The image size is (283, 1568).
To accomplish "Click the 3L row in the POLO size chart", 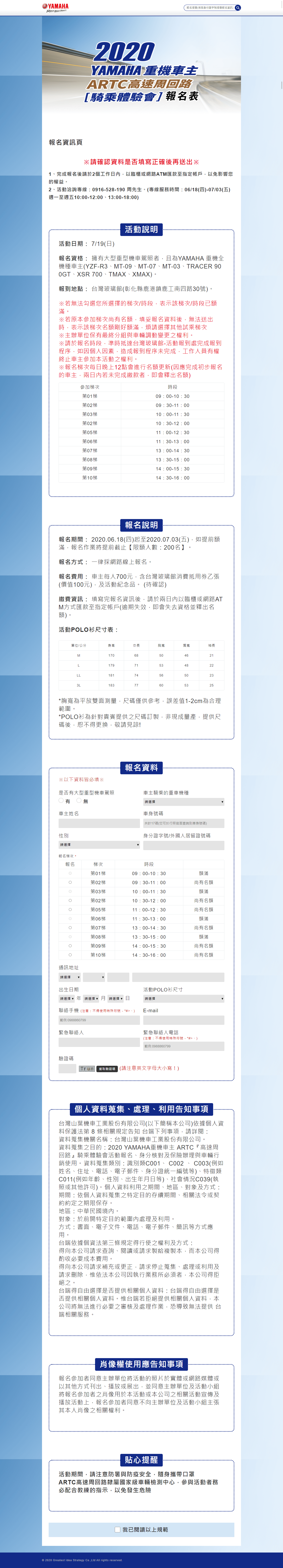I will (x=141, y=685).
